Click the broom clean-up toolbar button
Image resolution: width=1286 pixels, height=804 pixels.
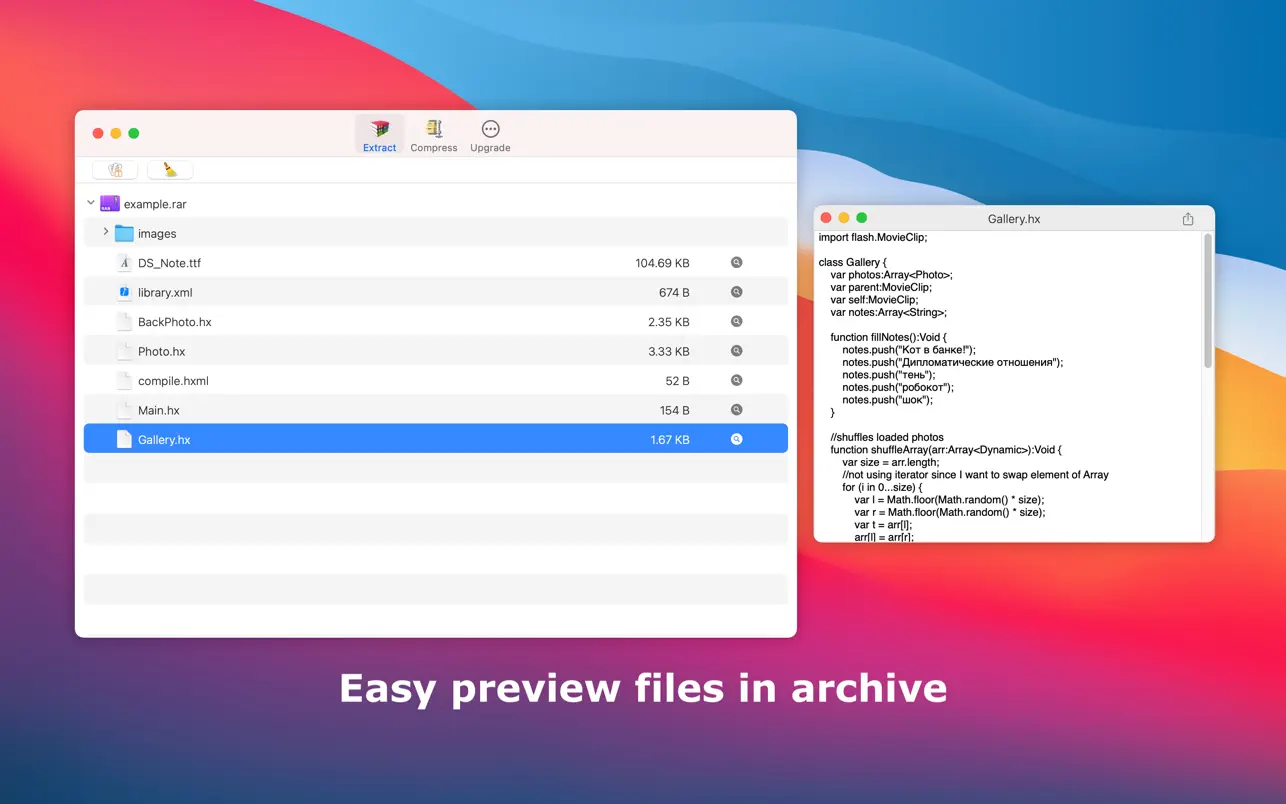coord(170,170)
